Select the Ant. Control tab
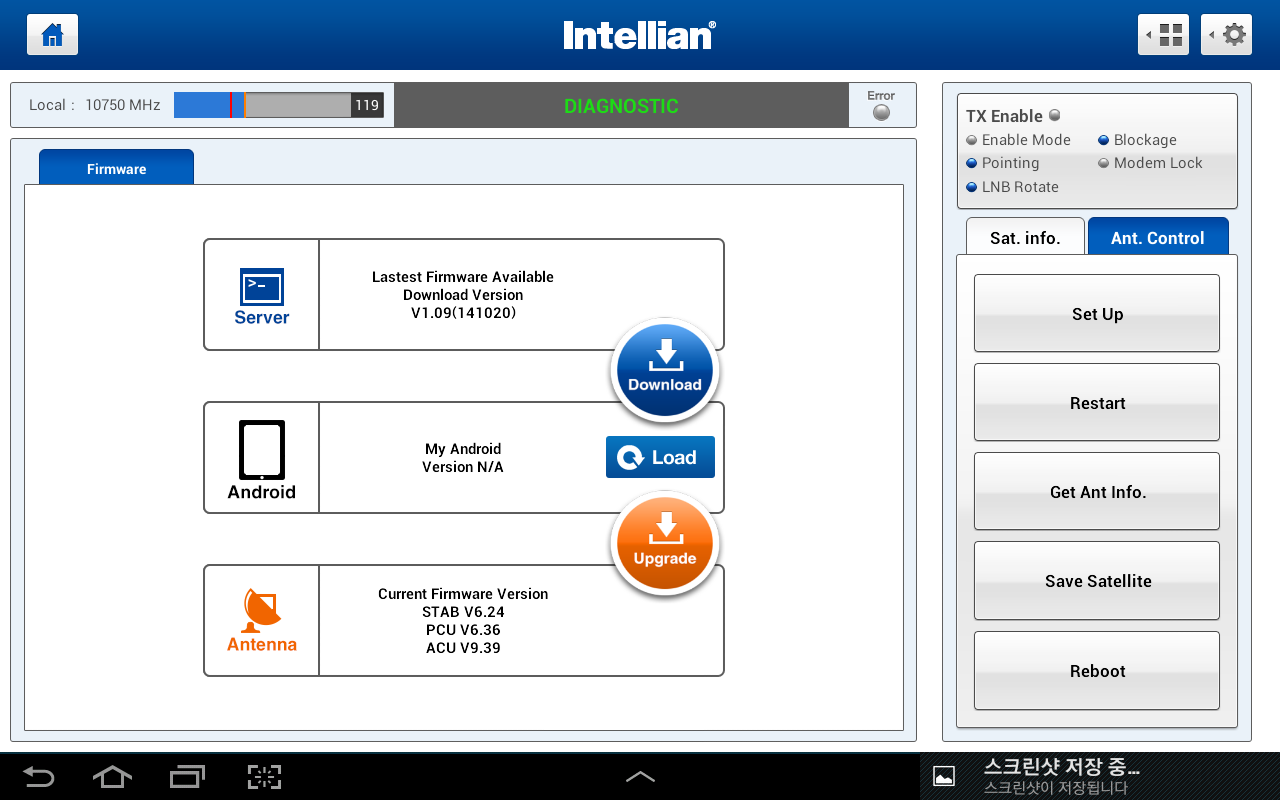Viewport: 1280px width, 800px height. click(x=1158, y=237)
